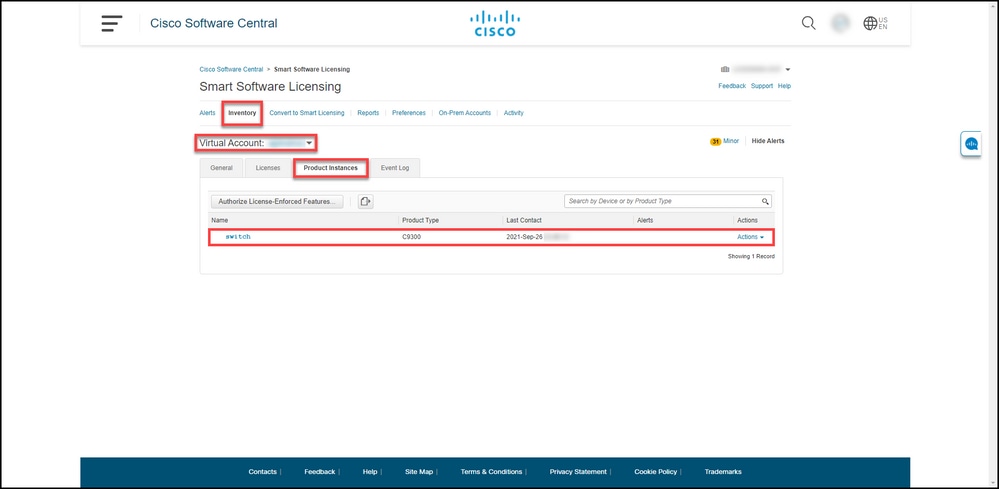Open the user profile avatar
This screenshot has width=999, height=489.
pyautogui.click(x=840, y=24)
